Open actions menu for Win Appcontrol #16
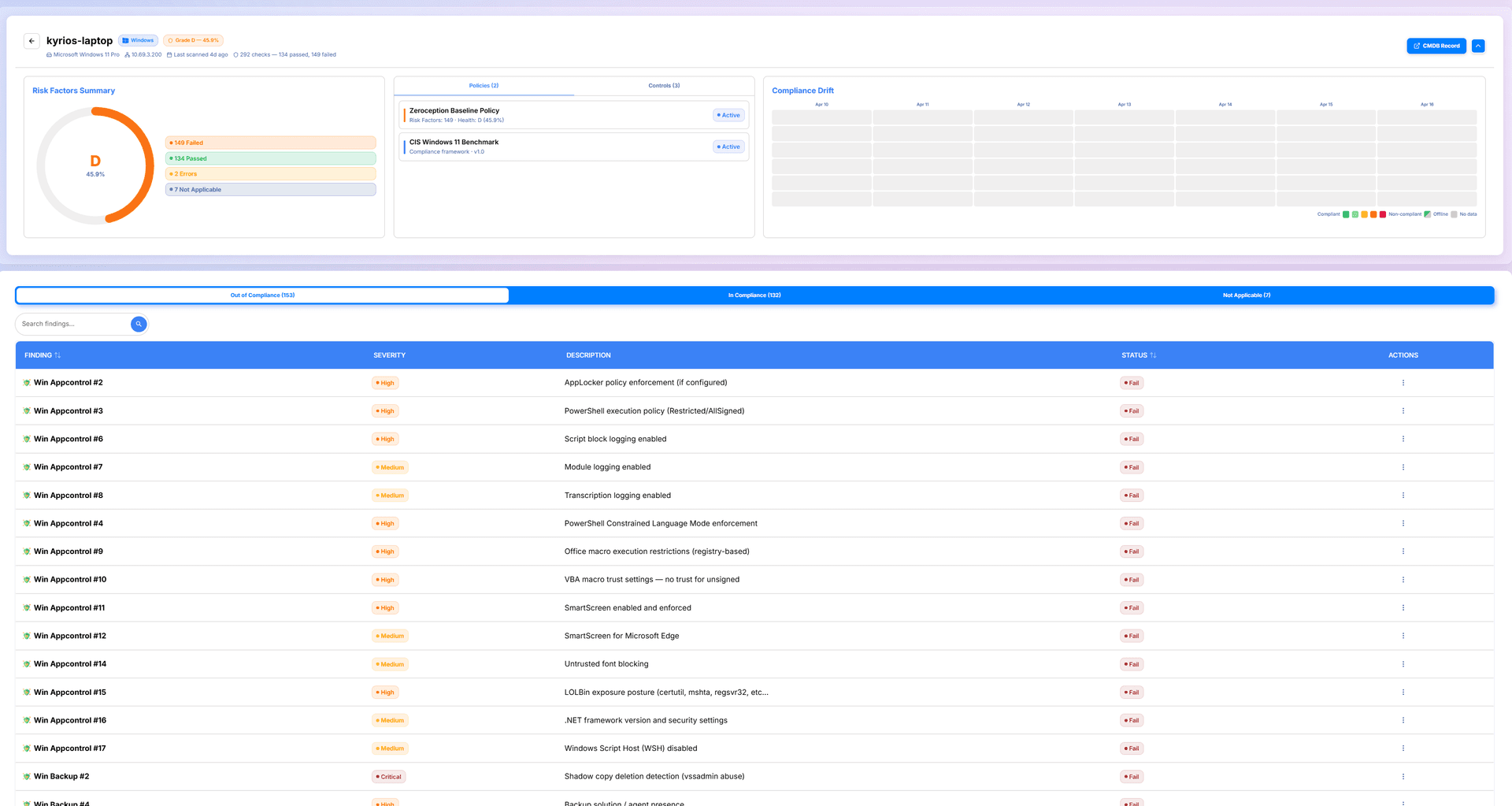The height and width of the screenshot is (806, 1512). pos(1403,720)
